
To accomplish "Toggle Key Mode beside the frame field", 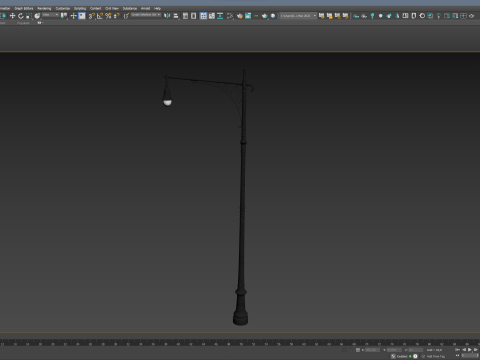I will [457, 356].
